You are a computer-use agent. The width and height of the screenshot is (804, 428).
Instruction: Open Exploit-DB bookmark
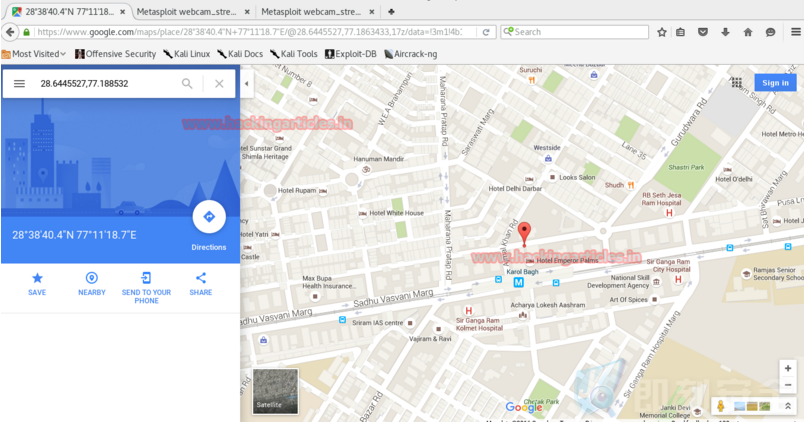click(x=351, y=54)
